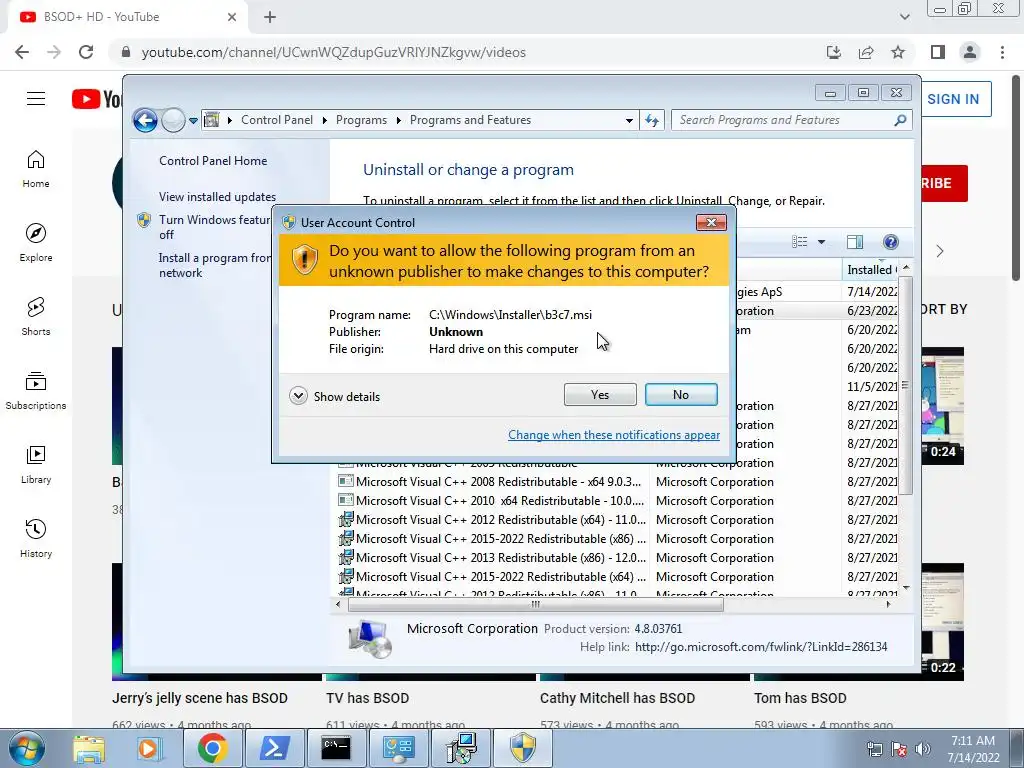Screen dimensions: 1024x768
Task: Go to YouTube Home in sidebar
Action: pyautogui.click(x=36, y=169)
